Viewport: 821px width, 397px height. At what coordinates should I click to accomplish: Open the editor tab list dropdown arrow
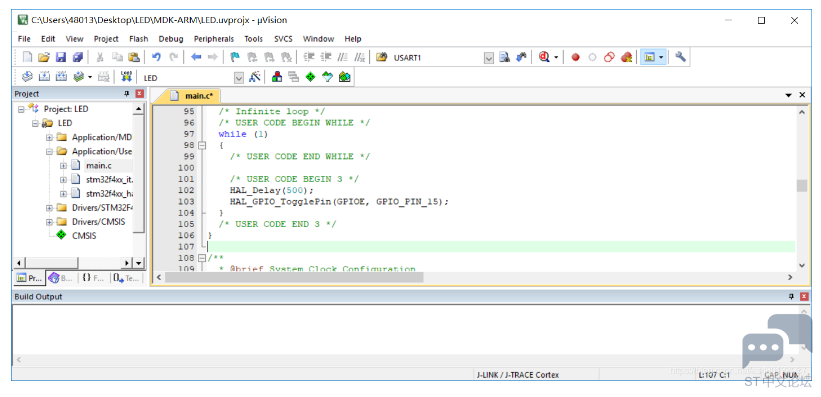(x=789, y=95)
